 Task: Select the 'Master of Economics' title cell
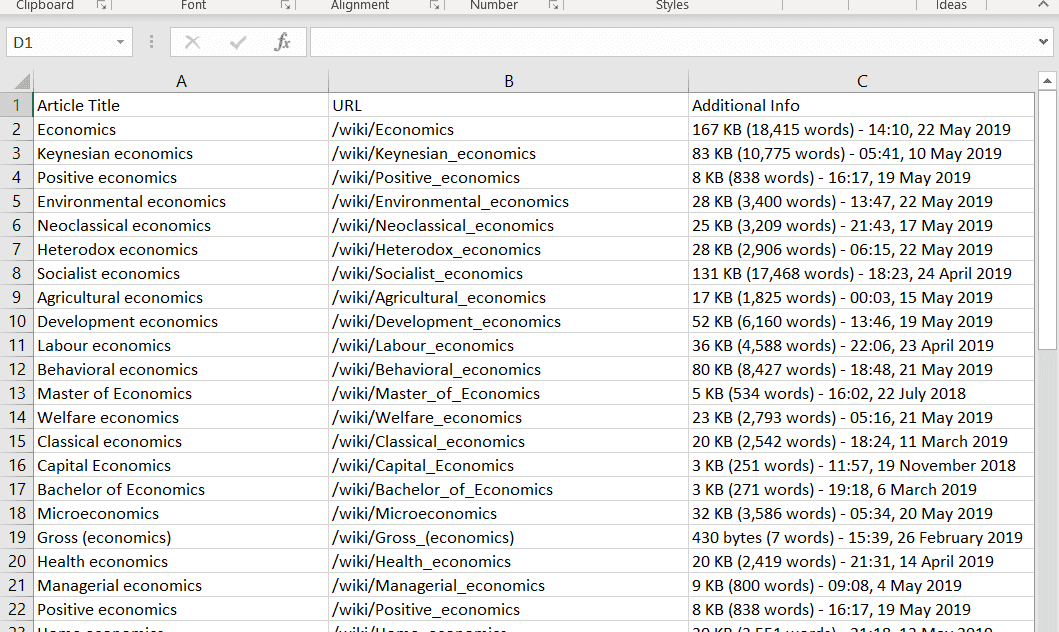[181, 394]
